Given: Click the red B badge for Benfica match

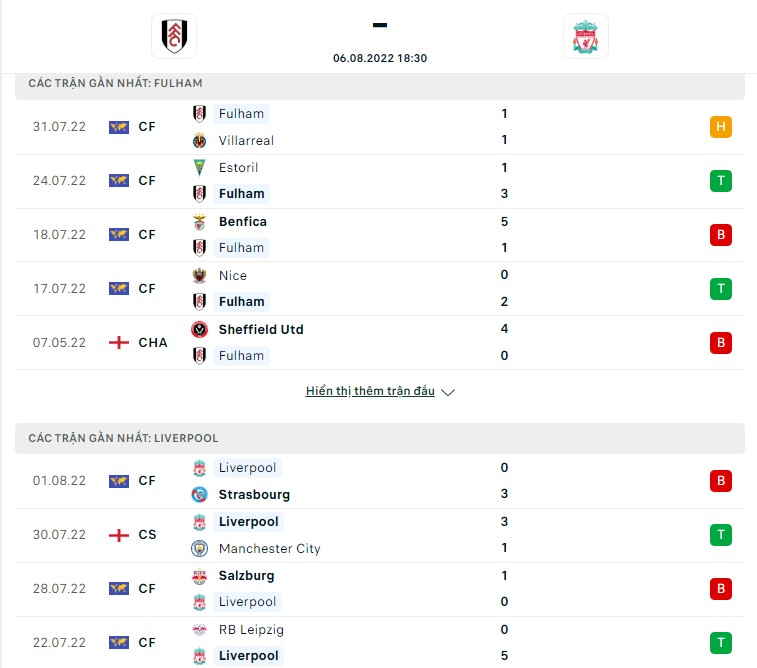Looking at the screenshot, I should click(x=721, y=235).
